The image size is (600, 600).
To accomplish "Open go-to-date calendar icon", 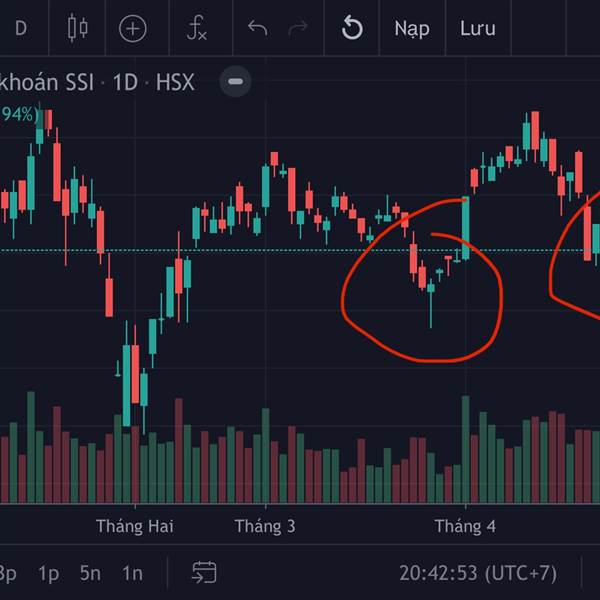I will coord(204,572).
